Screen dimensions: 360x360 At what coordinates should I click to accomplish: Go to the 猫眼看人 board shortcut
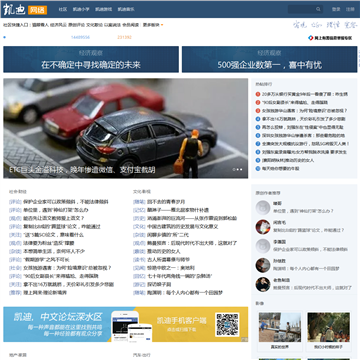point(40,25)
